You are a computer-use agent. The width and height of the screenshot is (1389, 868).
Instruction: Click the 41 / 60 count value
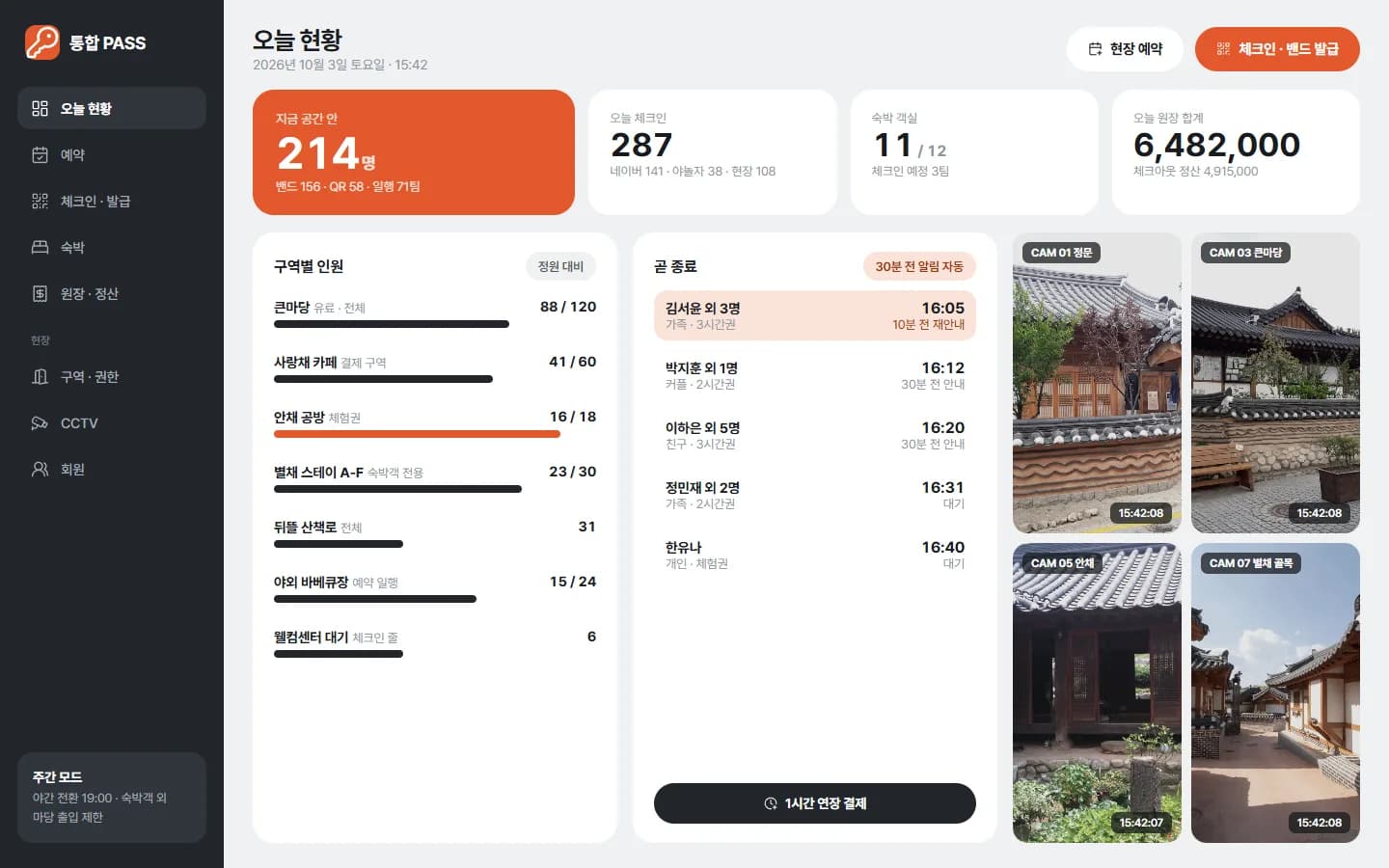[x=573, y=362]
